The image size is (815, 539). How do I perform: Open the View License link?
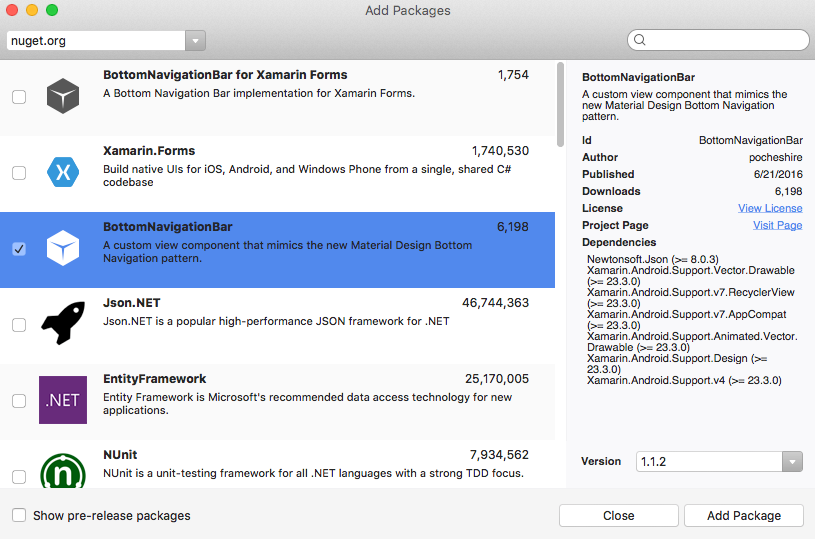pos(770,208)
